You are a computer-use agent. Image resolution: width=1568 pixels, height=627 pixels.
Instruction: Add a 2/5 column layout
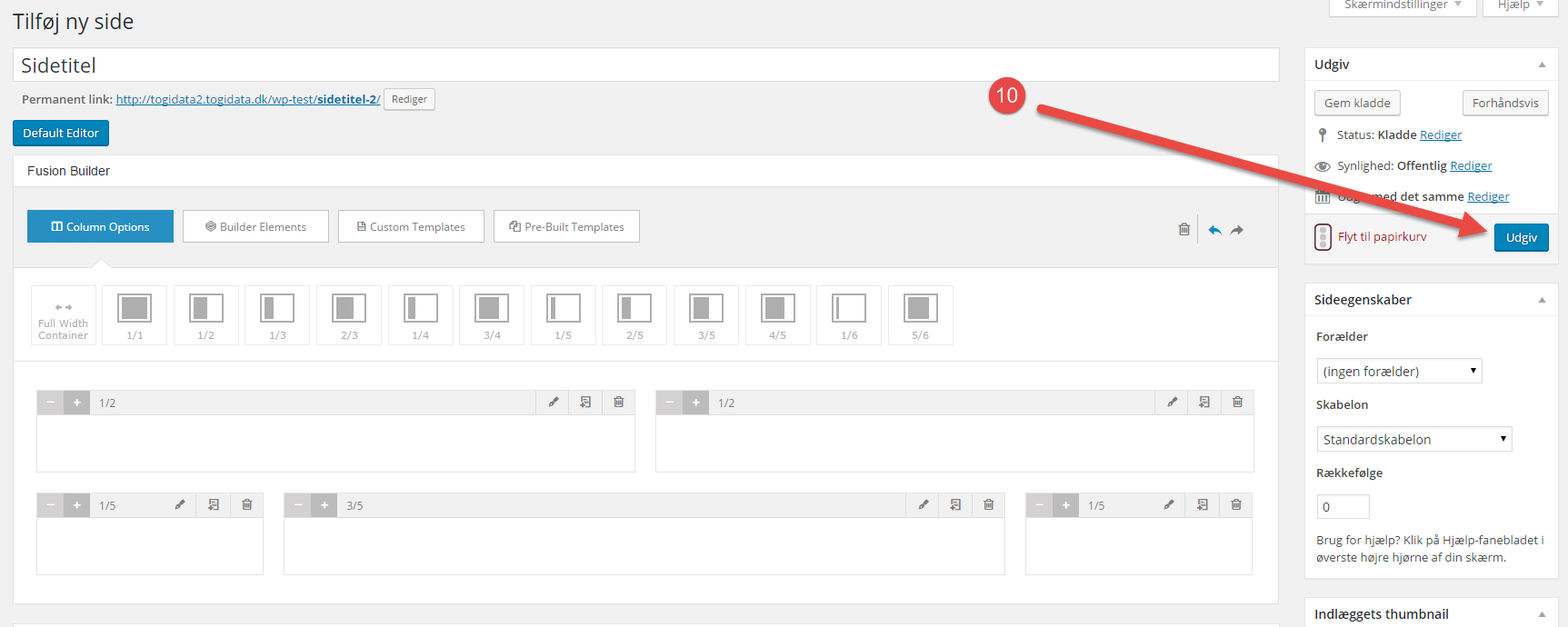pyautogui.click(x=634, y=315)
